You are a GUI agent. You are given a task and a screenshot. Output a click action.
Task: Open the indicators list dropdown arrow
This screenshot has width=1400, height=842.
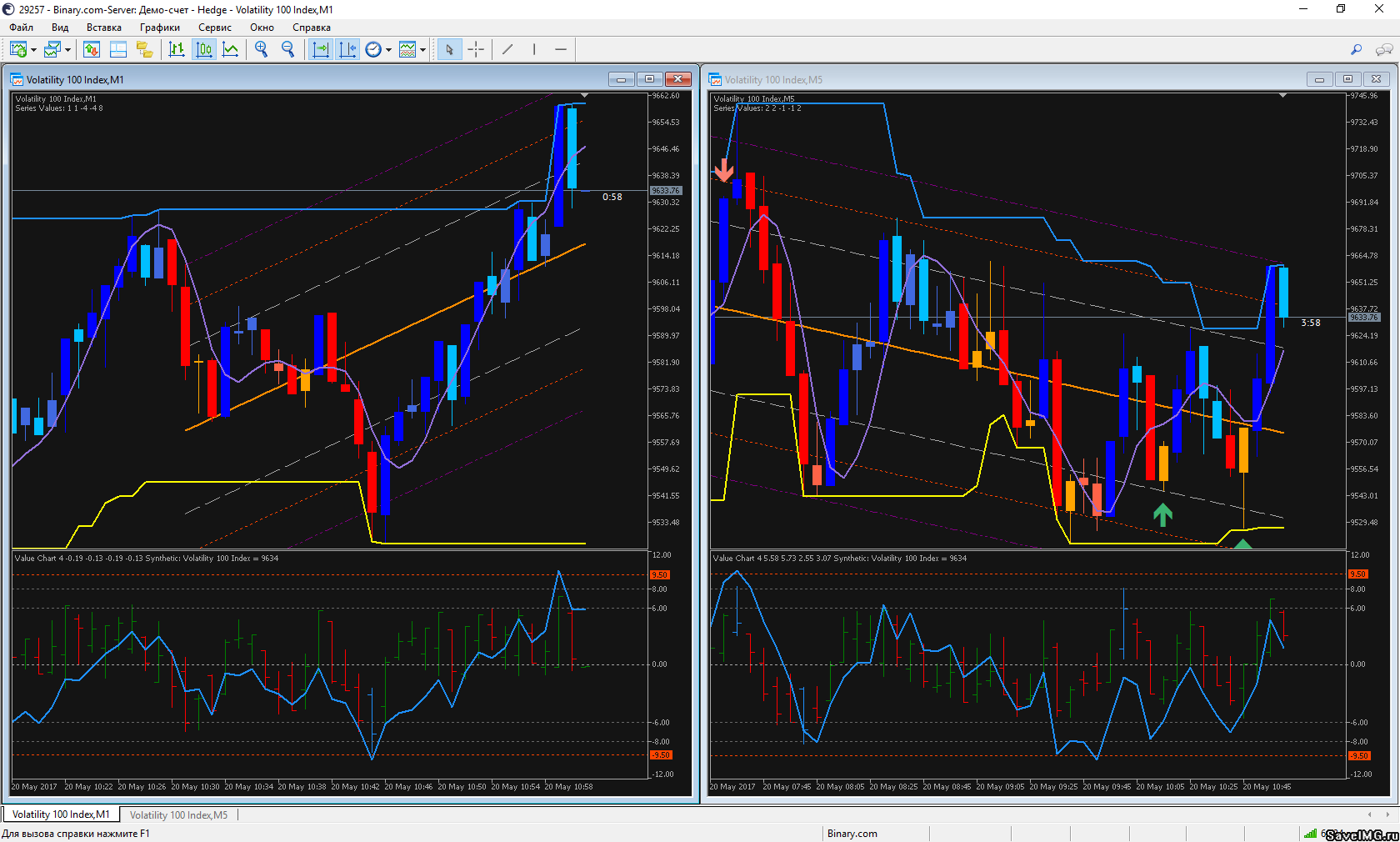(x=423, y=50)
